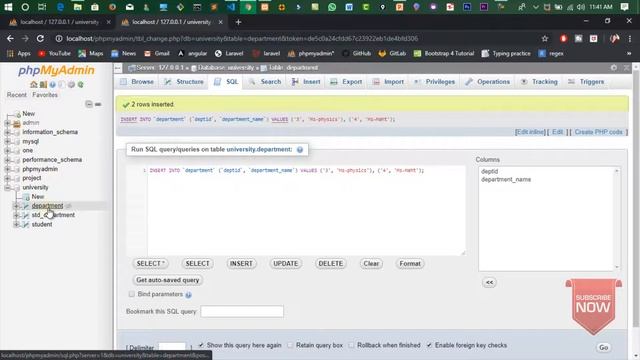Switch to the Browse tab
This screenshot has width=640, height=360.
click(137, 82)
